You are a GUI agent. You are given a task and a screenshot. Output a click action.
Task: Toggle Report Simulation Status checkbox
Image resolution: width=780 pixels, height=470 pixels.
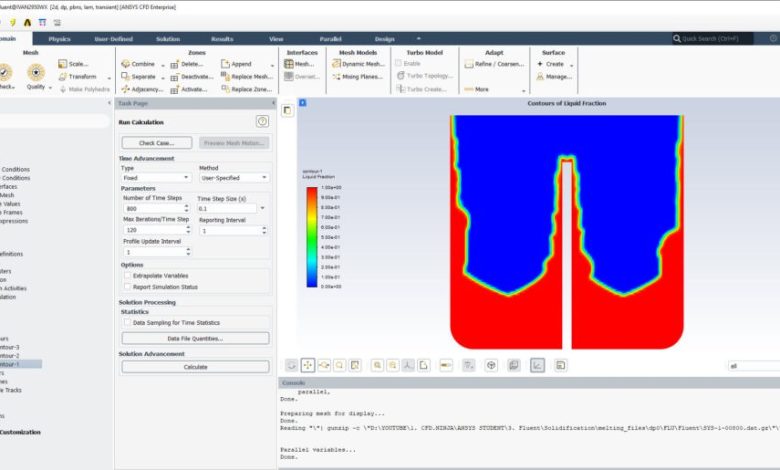tap(127, 287)
